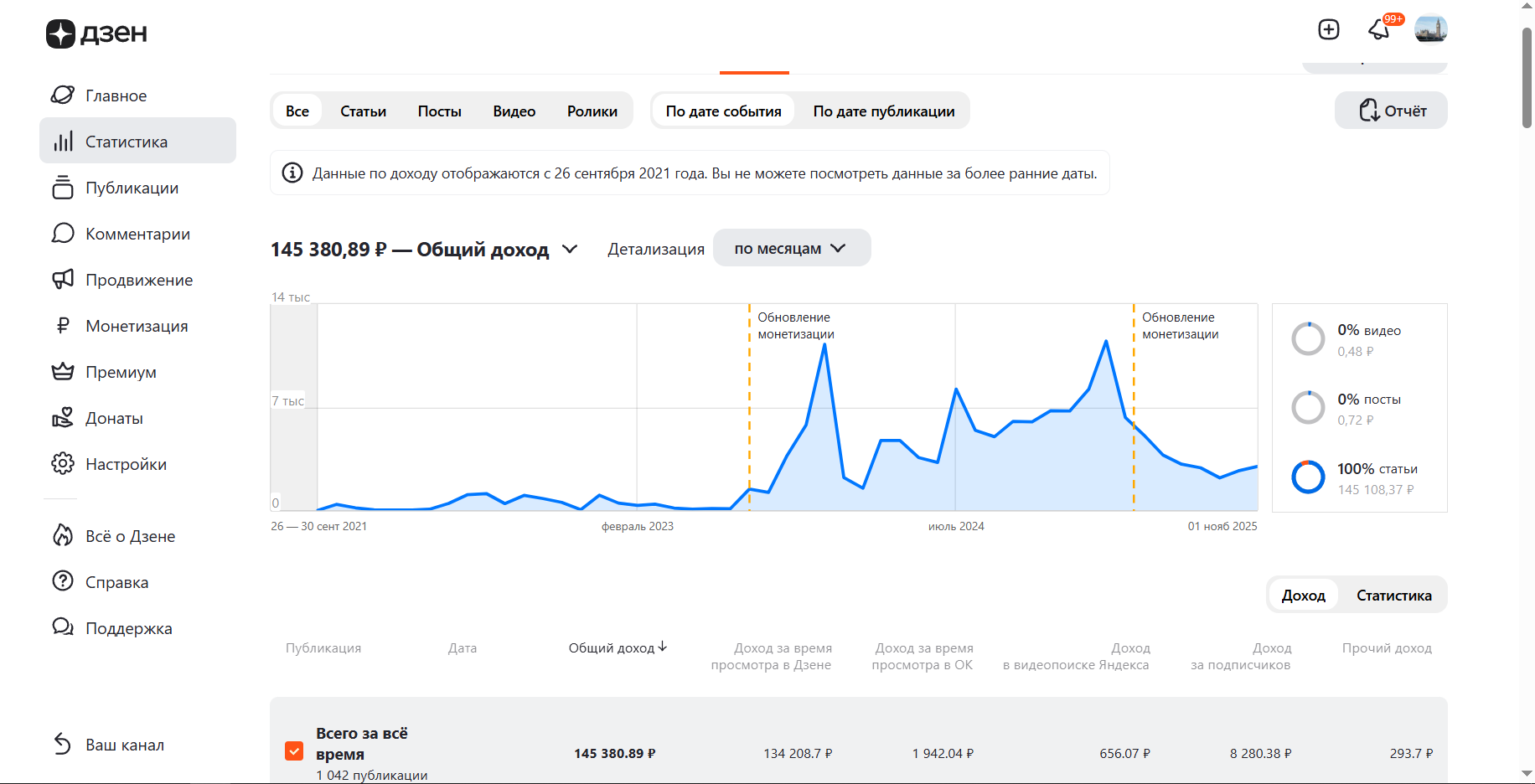The width and height of the screenshot is (1535, 784).
Task: Click the info icon beside income notice
Action: tap(292, 173)
